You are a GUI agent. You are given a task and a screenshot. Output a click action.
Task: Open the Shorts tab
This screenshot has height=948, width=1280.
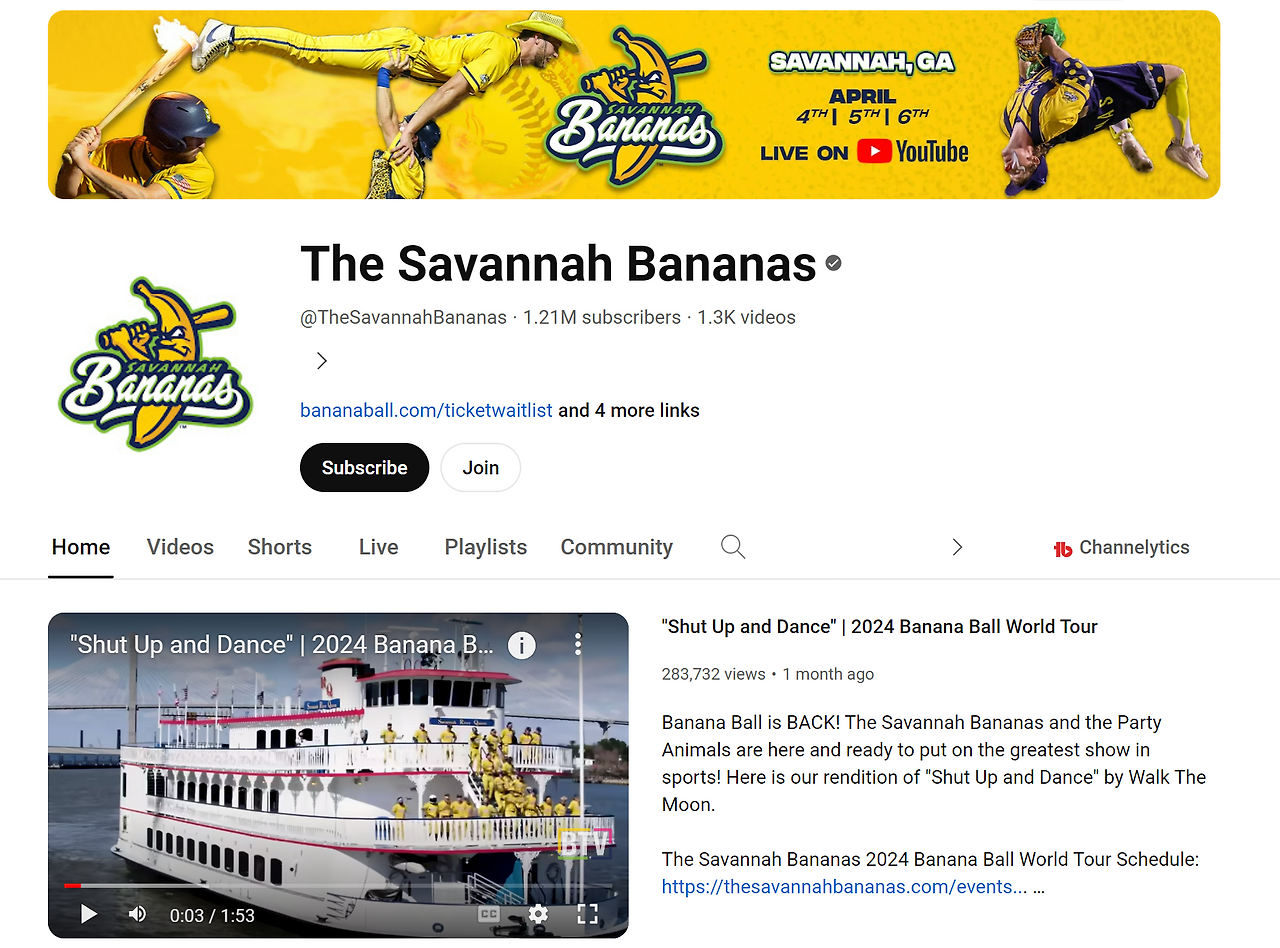pos(280,547)
